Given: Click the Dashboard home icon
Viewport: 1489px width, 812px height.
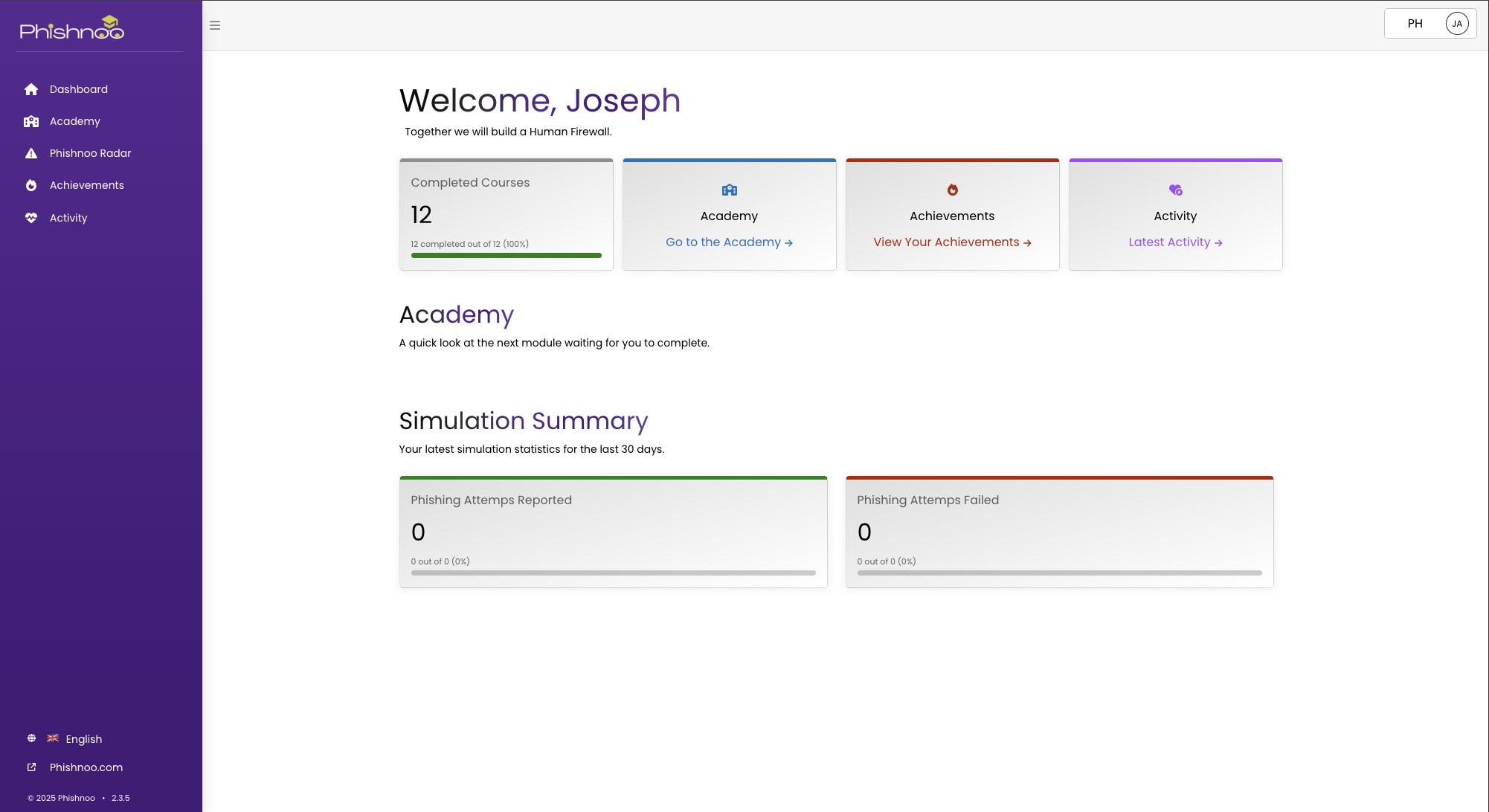Looking at the screenshot, I should point(31,89).
